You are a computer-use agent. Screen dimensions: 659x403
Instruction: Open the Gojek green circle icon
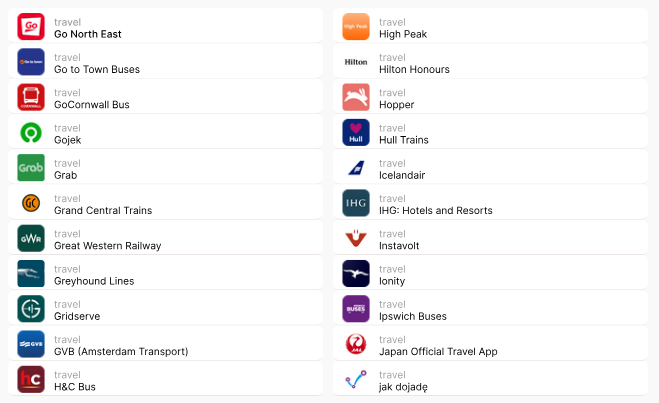[x=31, y=133]
